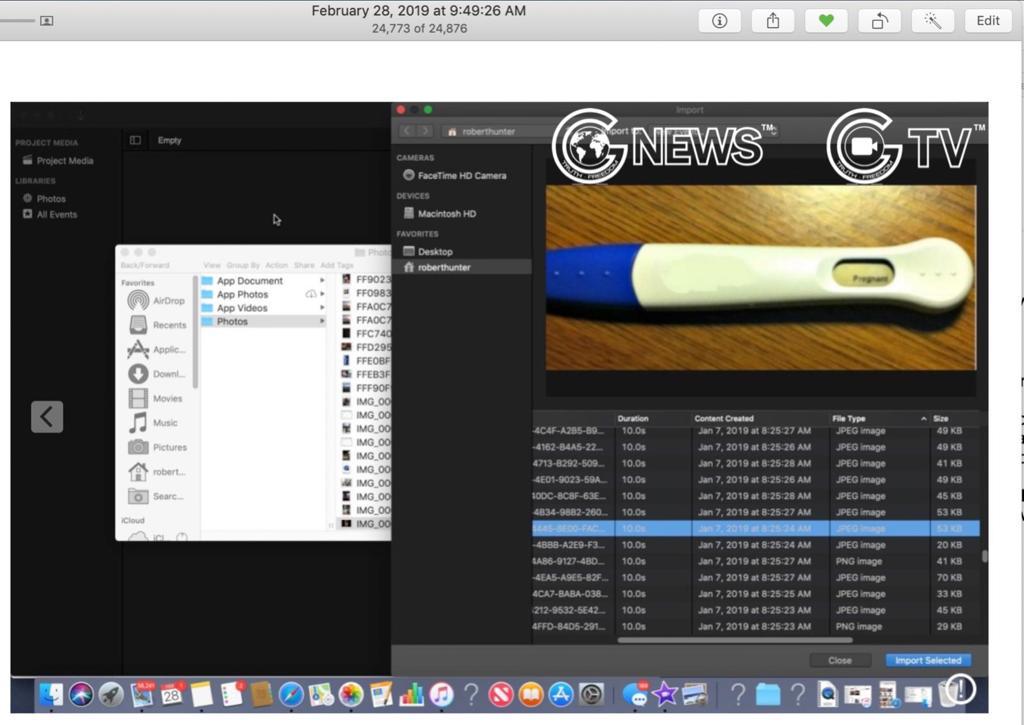Toggle the iMovie sidebar layout icon beside Empty
This screenshot has height=725, width=1024.
[135, 140]
